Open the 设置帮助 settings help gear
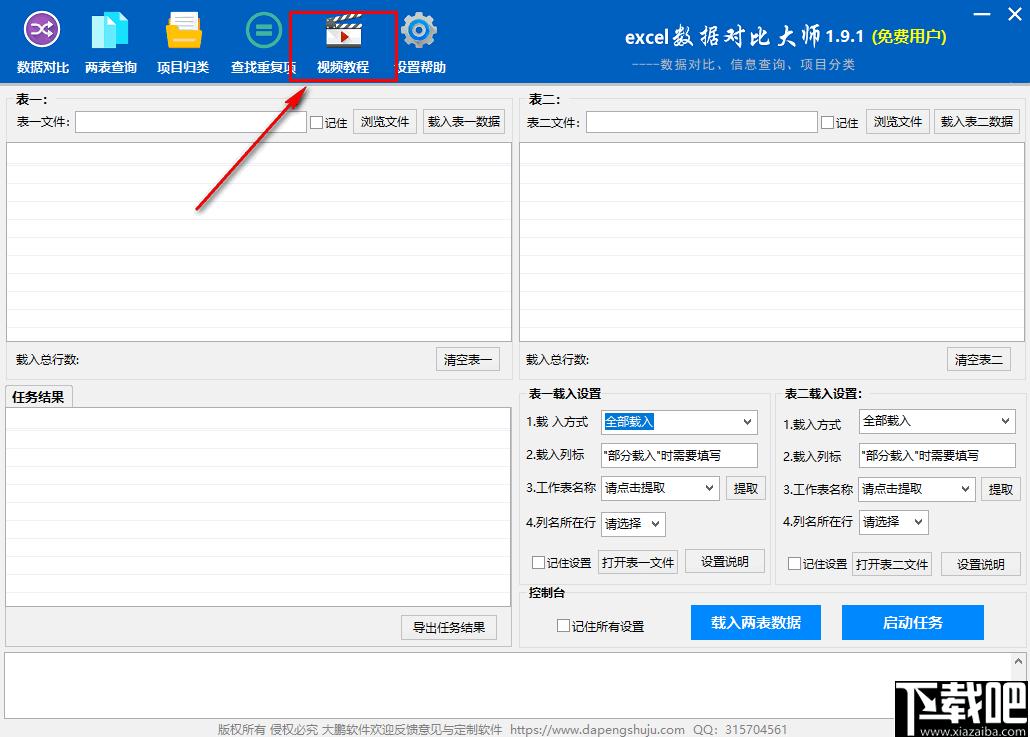 pos(420,43)
